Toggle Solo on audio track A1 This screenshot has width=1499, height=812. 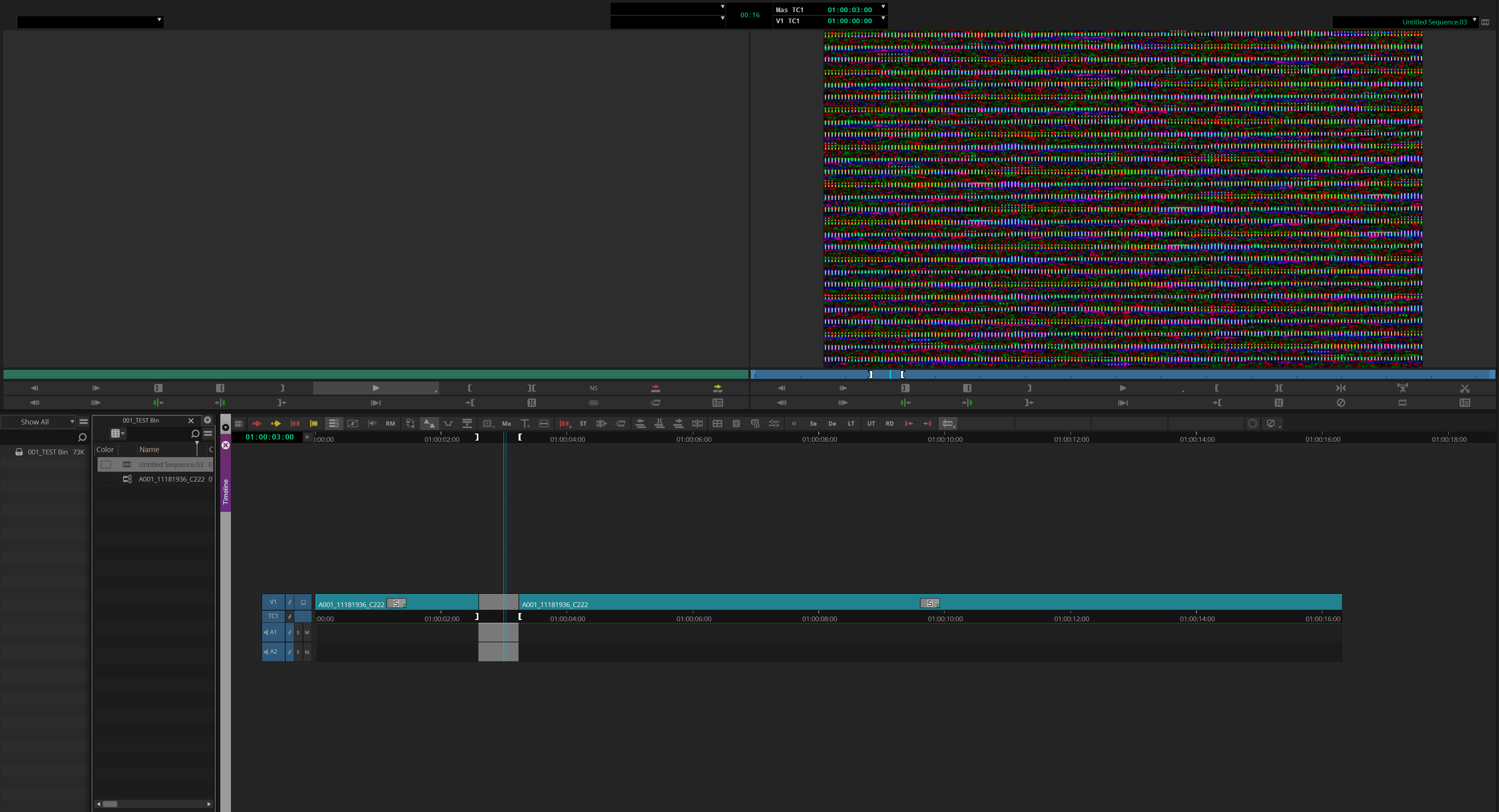pos(298,632)
